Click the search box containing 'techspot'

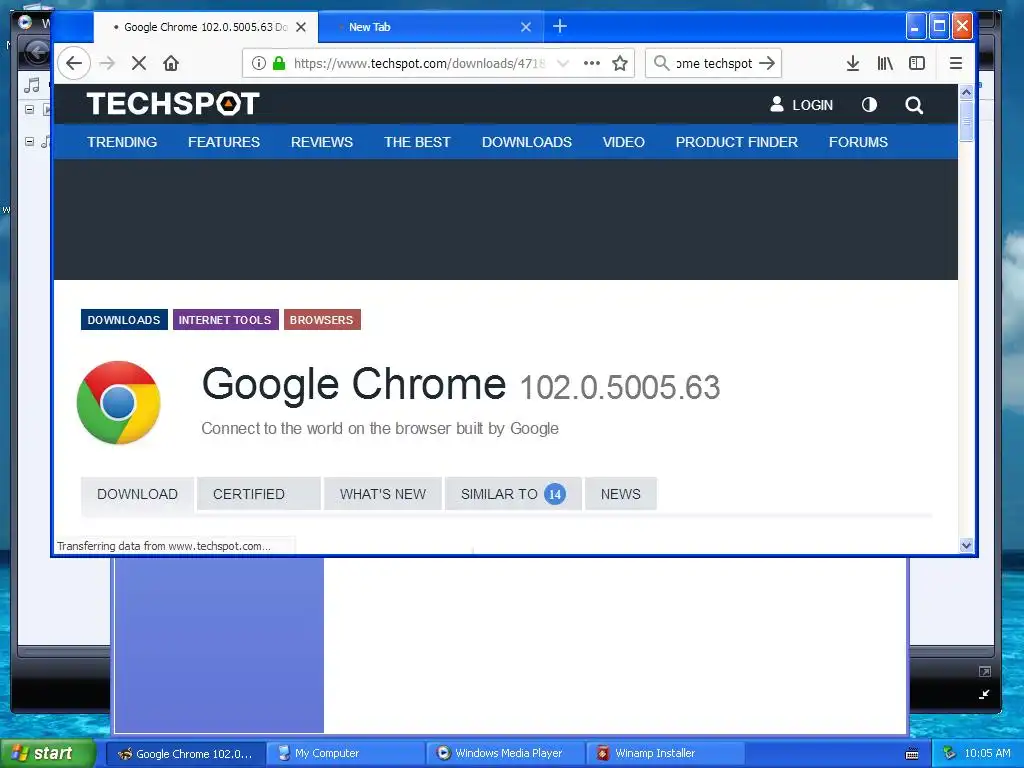click(x=713, y=63)
